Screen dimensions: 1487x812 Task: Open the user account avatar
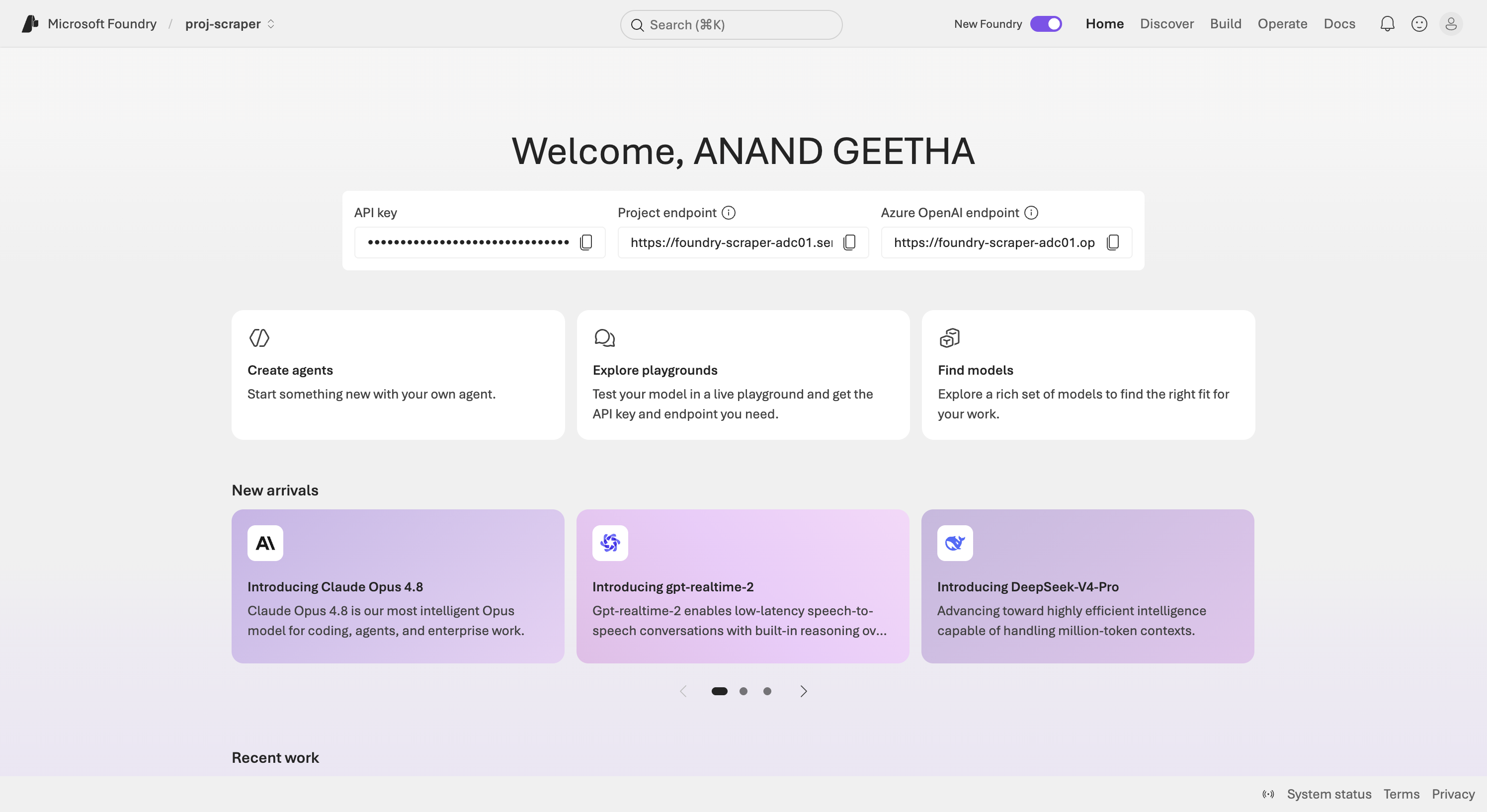click(1451, 24)
